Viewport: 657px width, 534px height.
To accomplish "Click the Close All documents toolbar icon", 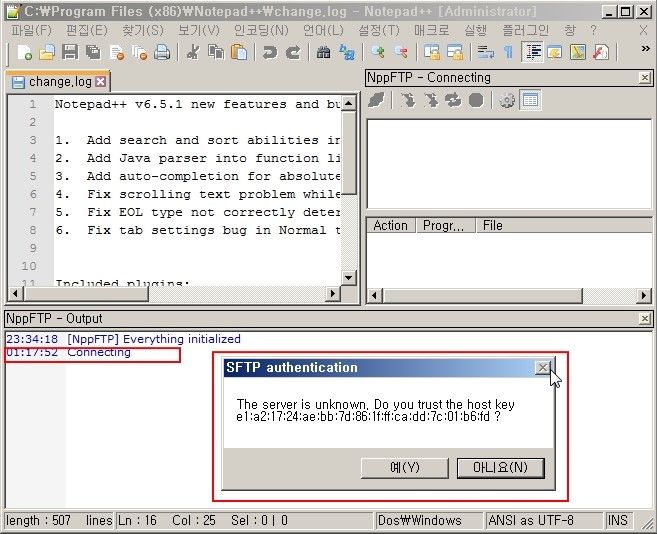I will (x=139, y=52).
